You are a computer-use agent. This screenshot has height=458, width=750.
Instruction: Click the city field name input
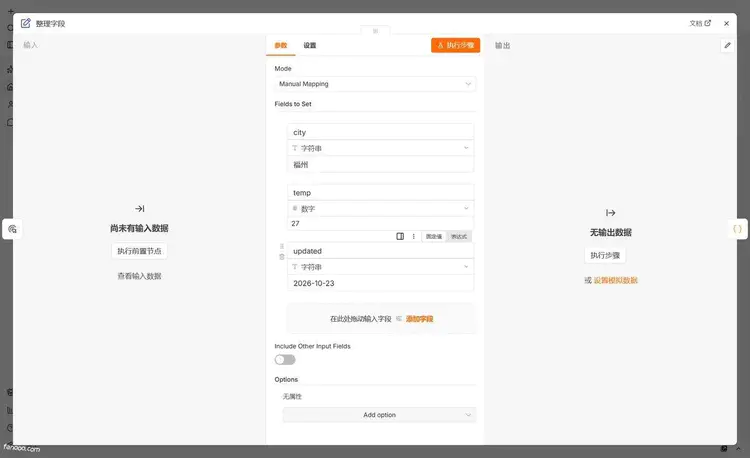tap(380, 132)
